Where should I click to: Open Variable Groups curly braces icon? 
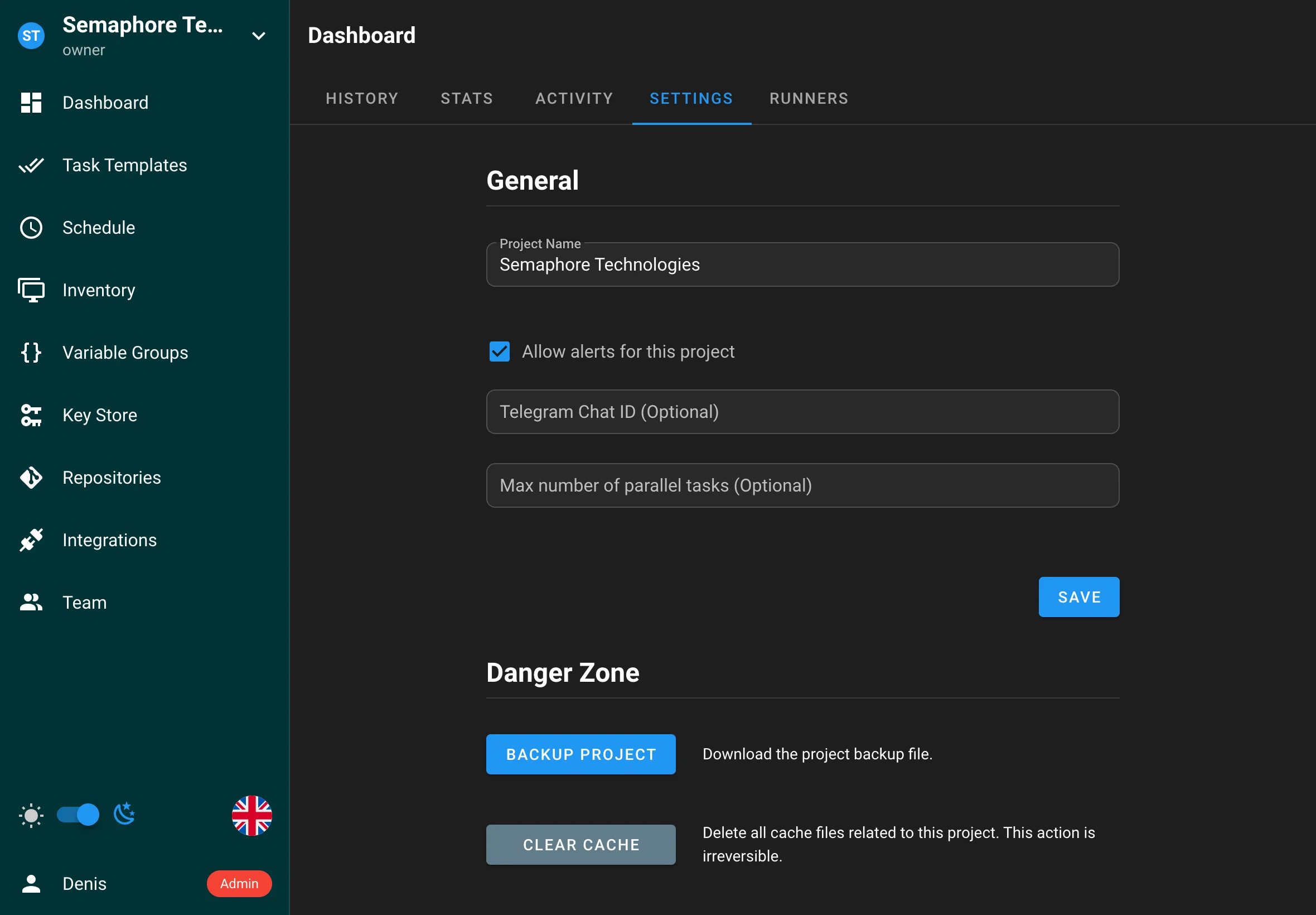pyautogui.click(x=31, y=353)
